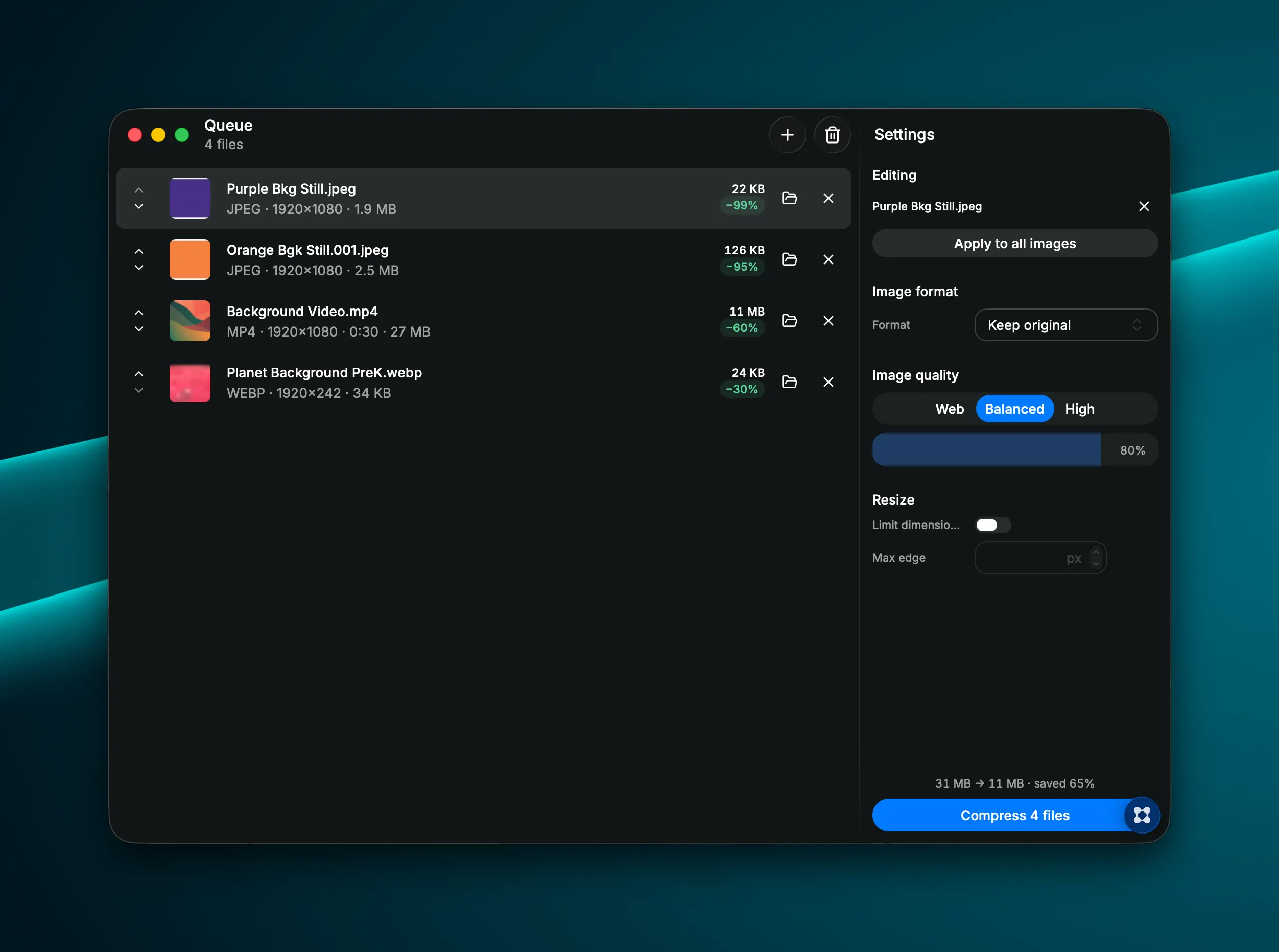
Task: Move Background Video.mp4 down in queue
Action: [139, 328]
